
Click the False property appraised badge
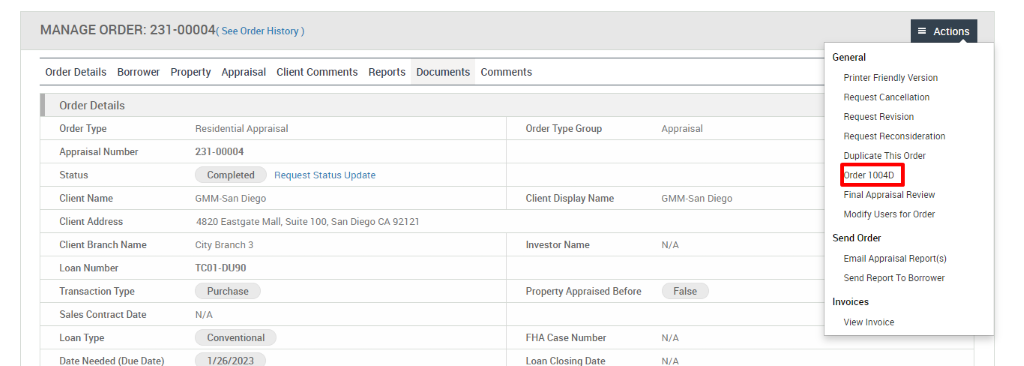click(685, 291)
